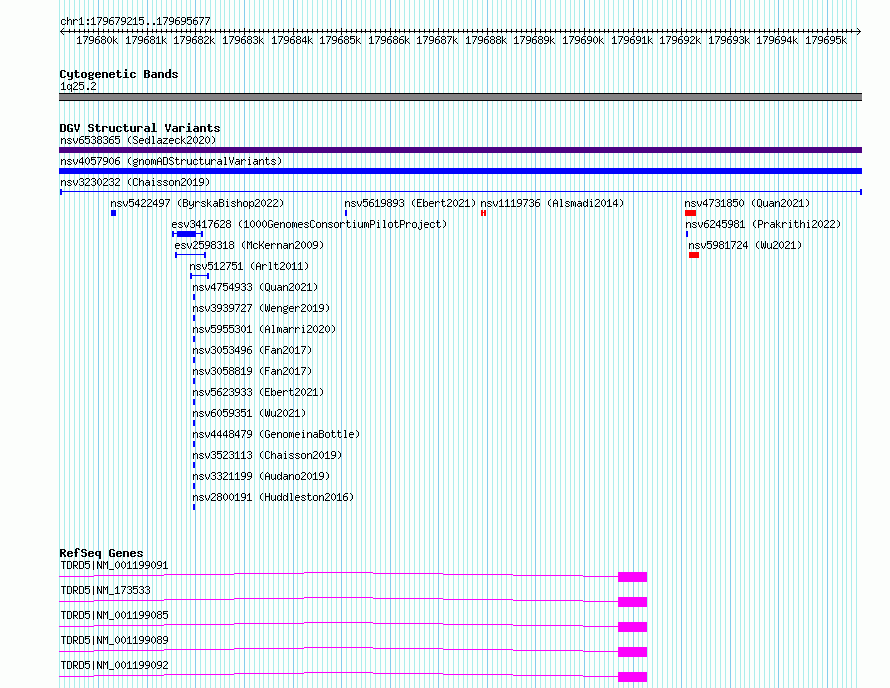This screenshot has width=890, height=688.
Task: Click nsv6245981 (Prakrithi2022) label
Action: 763,224
